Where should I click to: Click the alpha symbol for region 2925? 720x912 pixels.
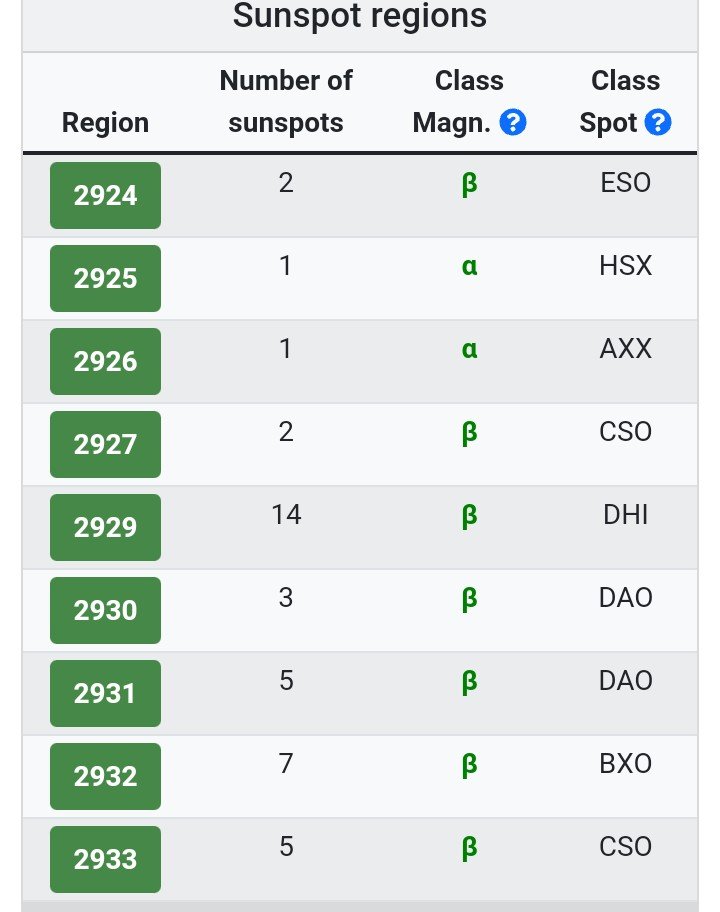point(469,266)
